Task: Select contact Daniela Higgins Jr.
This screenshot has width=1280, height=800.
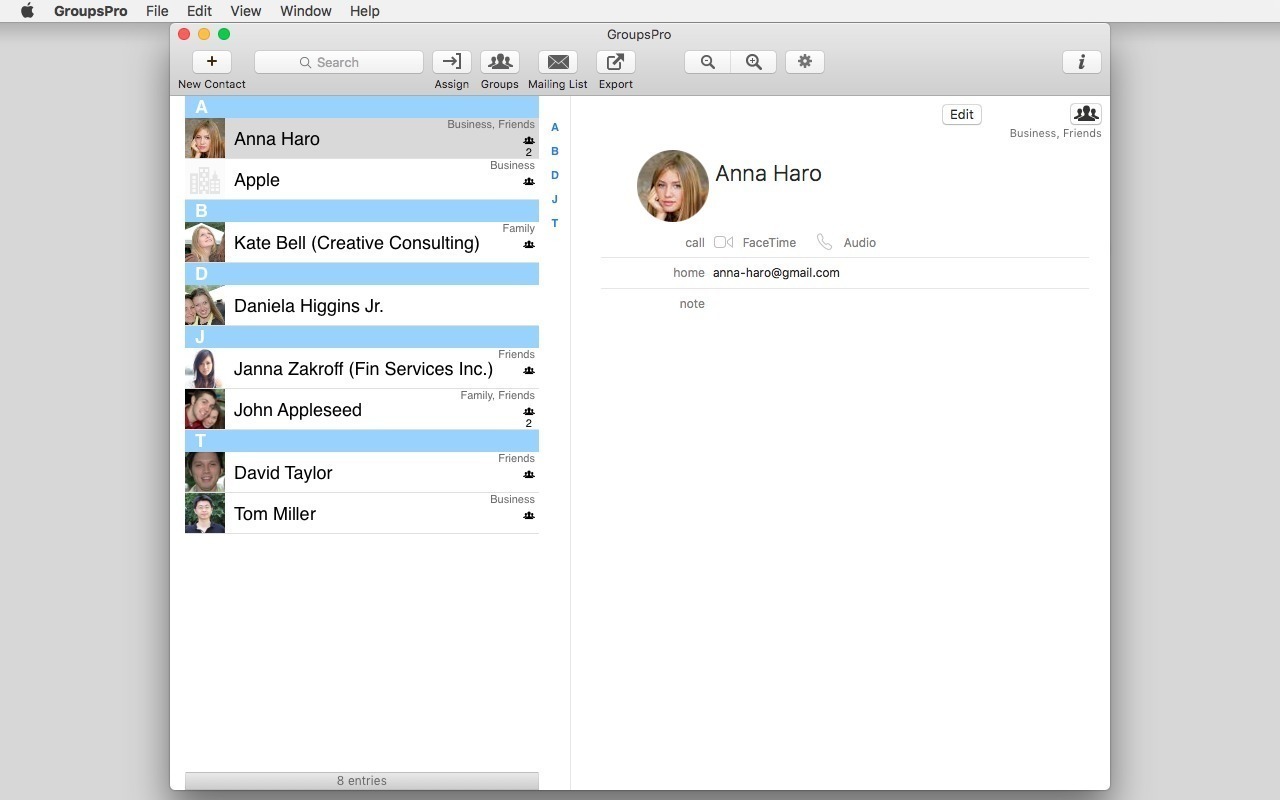Action: pyautogui.click(x=362, y=306)
